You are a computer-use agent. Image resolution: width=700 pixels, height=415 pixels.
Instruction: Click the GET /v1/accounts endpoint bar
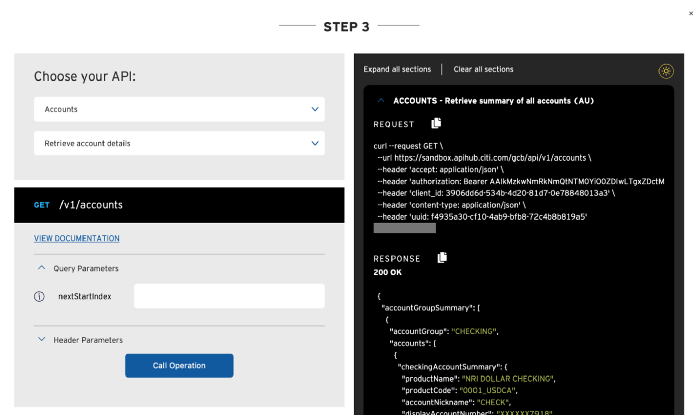coord(179,205)
